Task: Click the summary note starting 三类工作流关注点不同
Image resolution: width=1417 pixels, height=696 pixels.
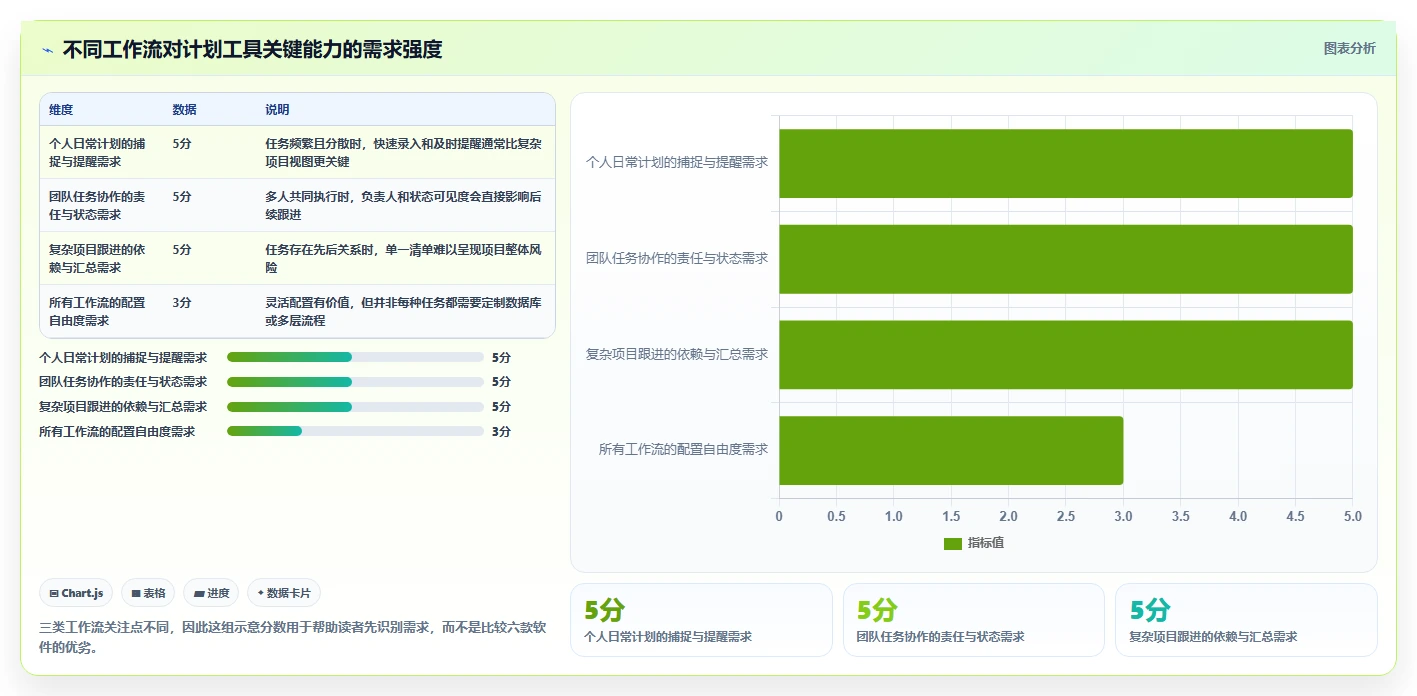Action: coord(292,637)
